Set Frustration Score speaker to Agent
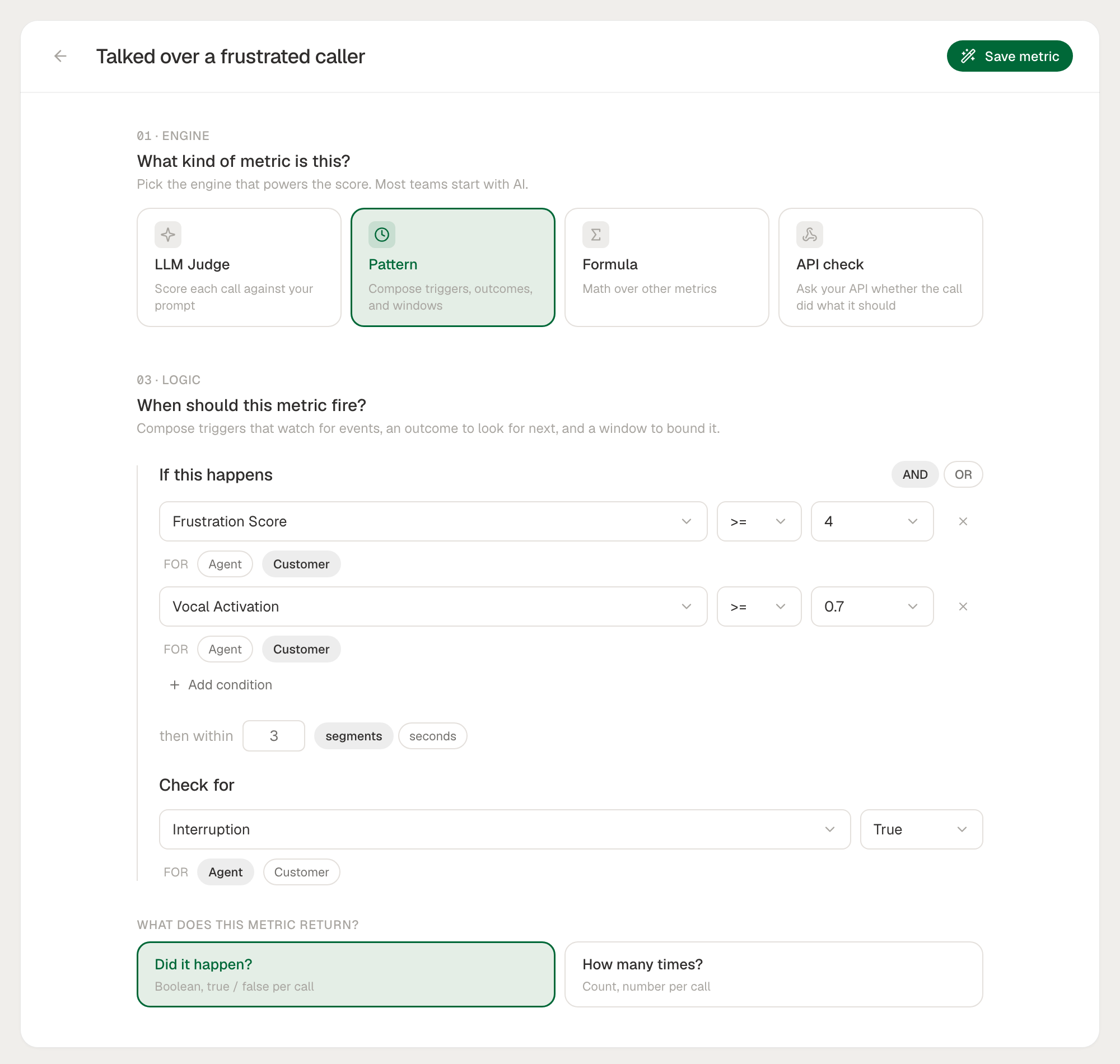Screen dimensions: 1120x1064 tap(225, 564)
